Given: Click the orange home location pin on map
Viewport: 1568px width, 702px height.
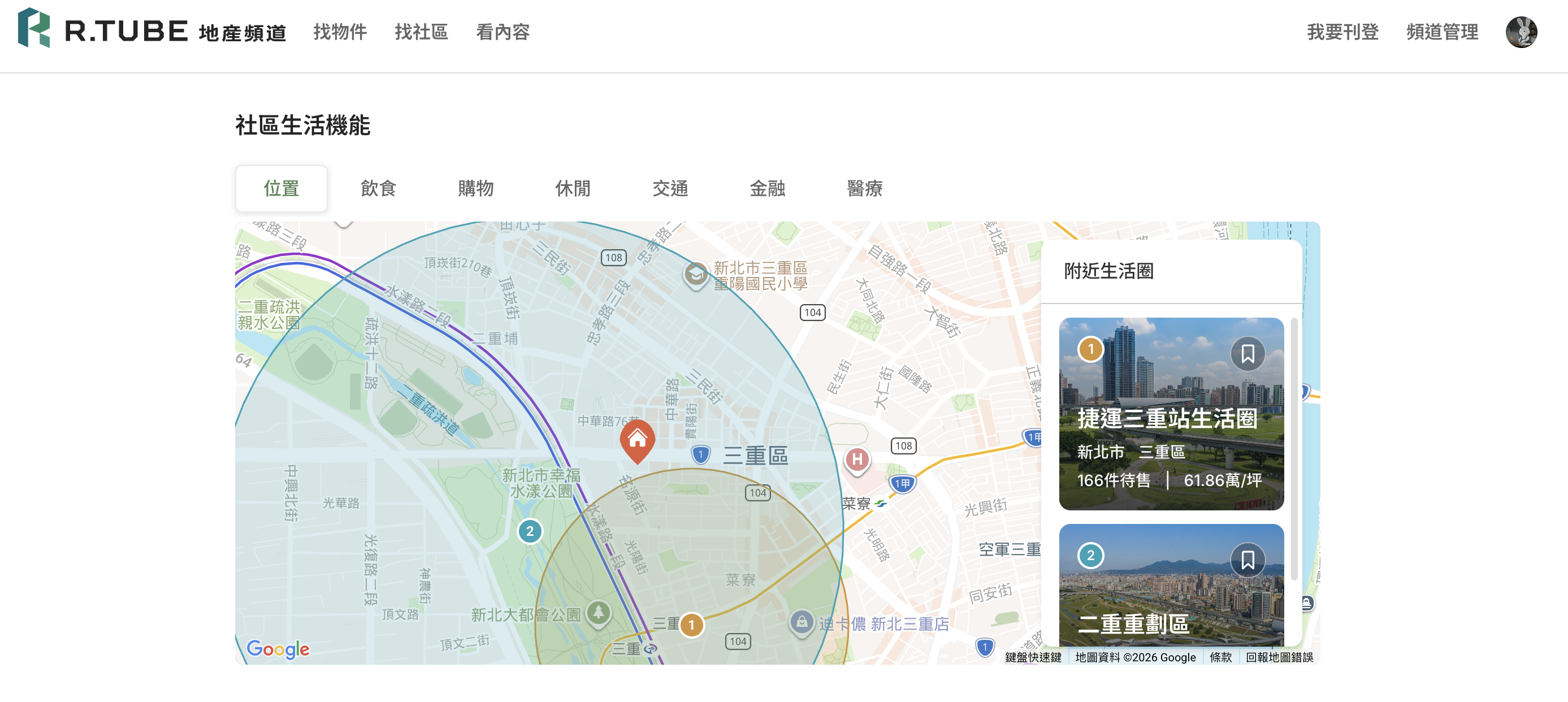Looking at the screenshot, I should pyautogui.click(x=636, y=441).
